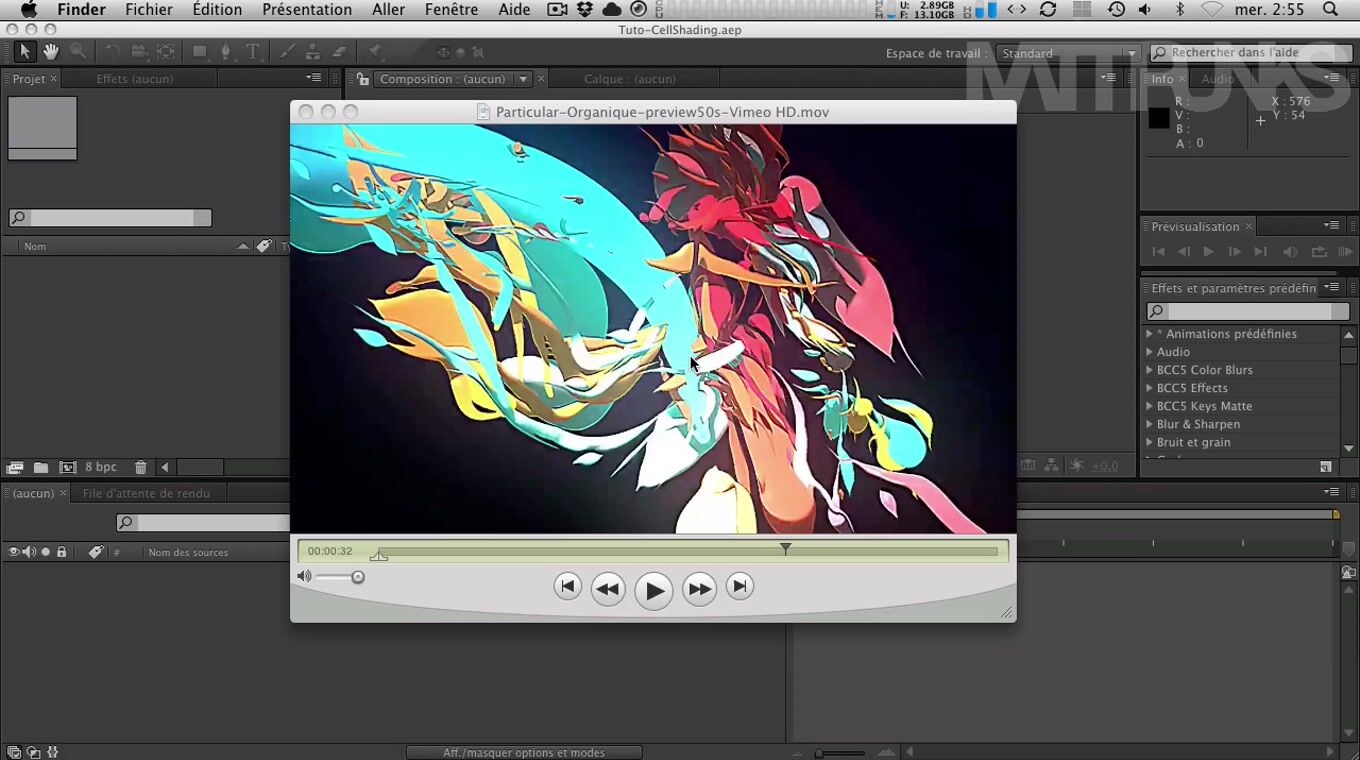This screenshot has width=1360, height=760.
Task: Select the Pen tool in the toolbar
Action: coord(226,52)
